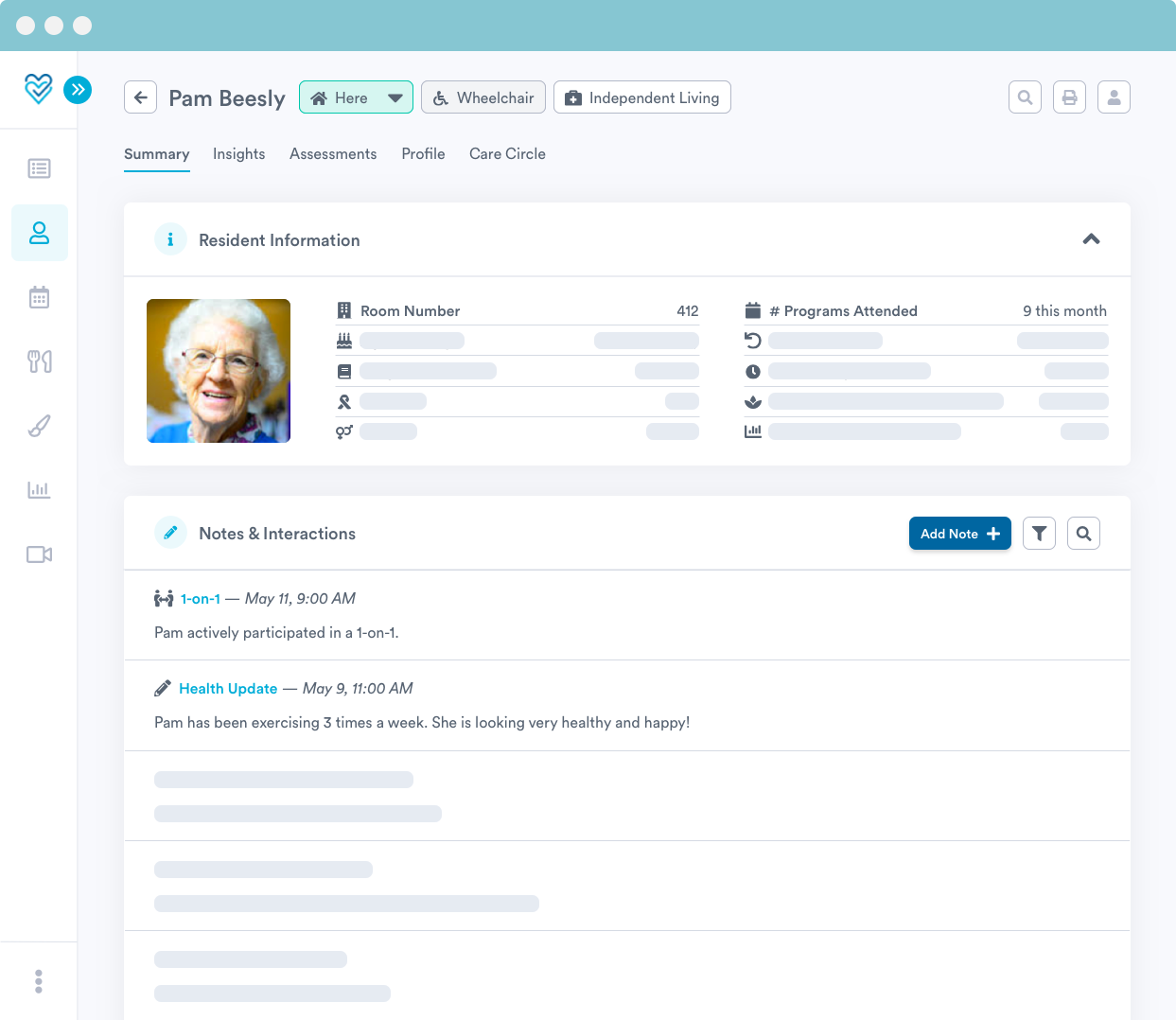
Task: Open the dining sidebar icon
Action: tap(39, 361)
